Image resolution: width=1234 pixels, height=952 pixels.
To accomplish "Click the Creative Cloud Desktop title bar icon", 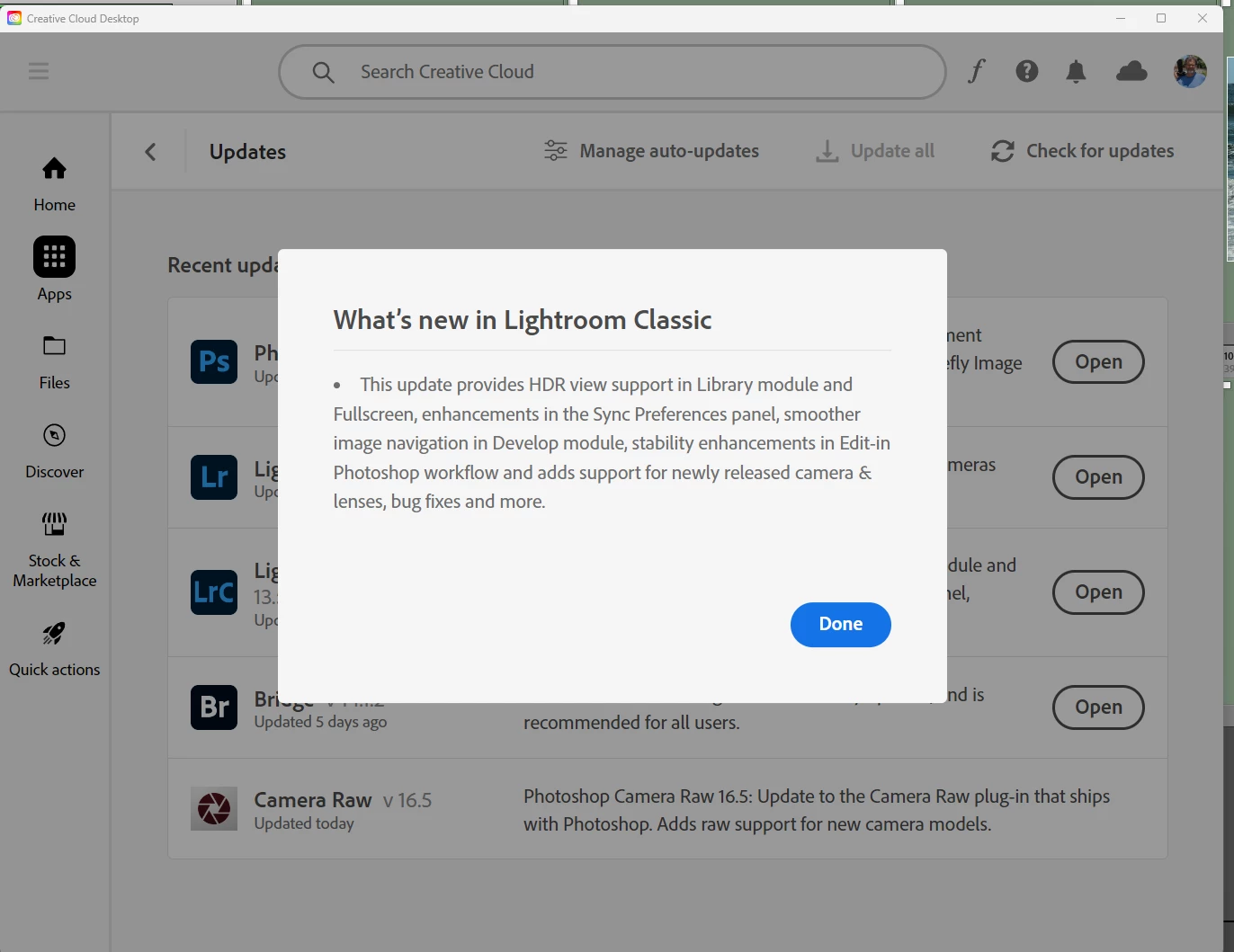I will 14,18.
